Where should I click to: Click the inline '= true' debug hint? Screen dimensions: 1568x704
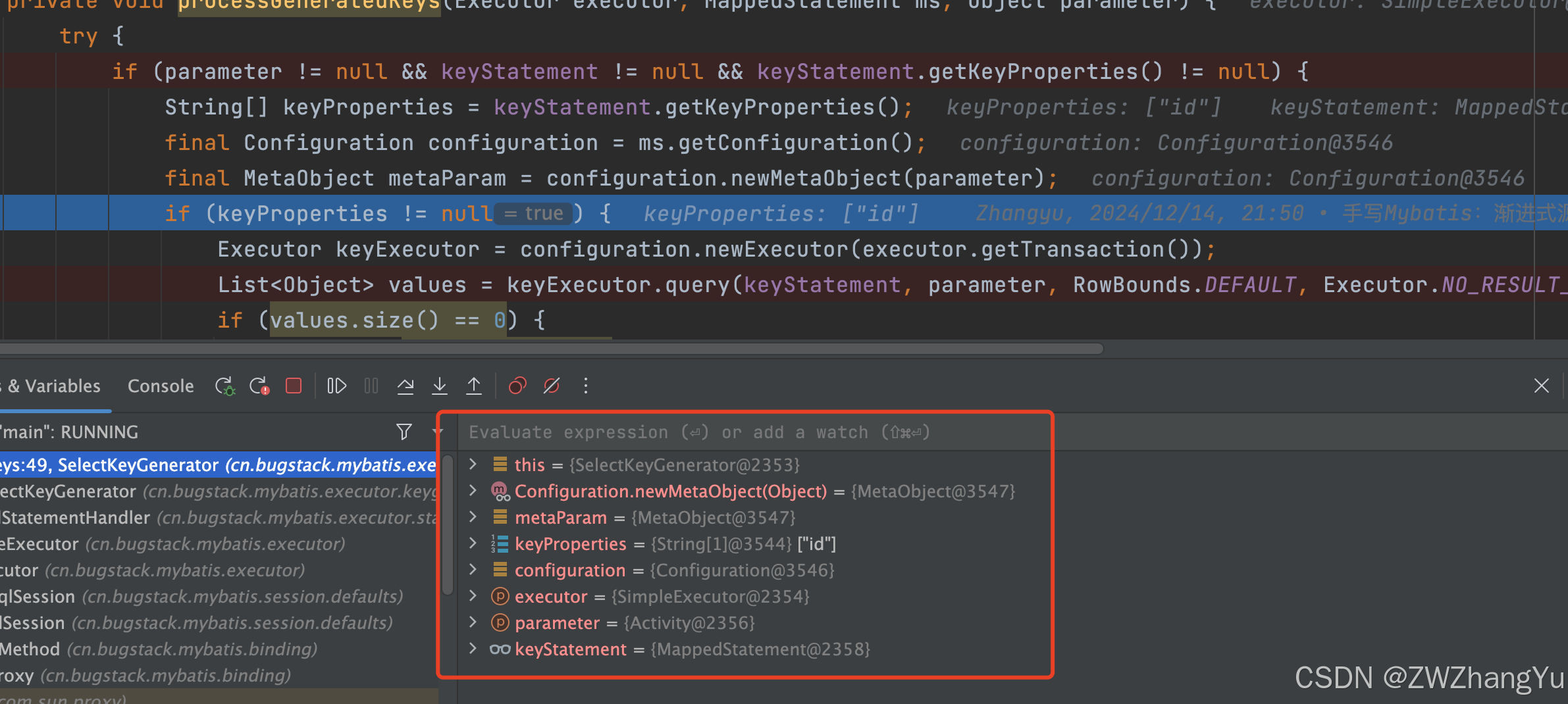tap(534, 213)
